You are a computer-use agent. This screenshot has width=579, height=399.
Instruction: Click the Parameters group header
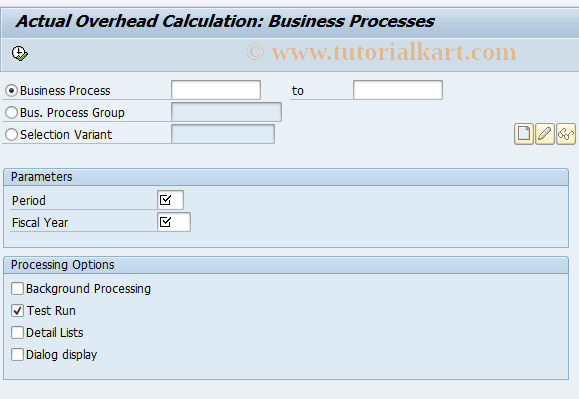click(x=286, y=177)
